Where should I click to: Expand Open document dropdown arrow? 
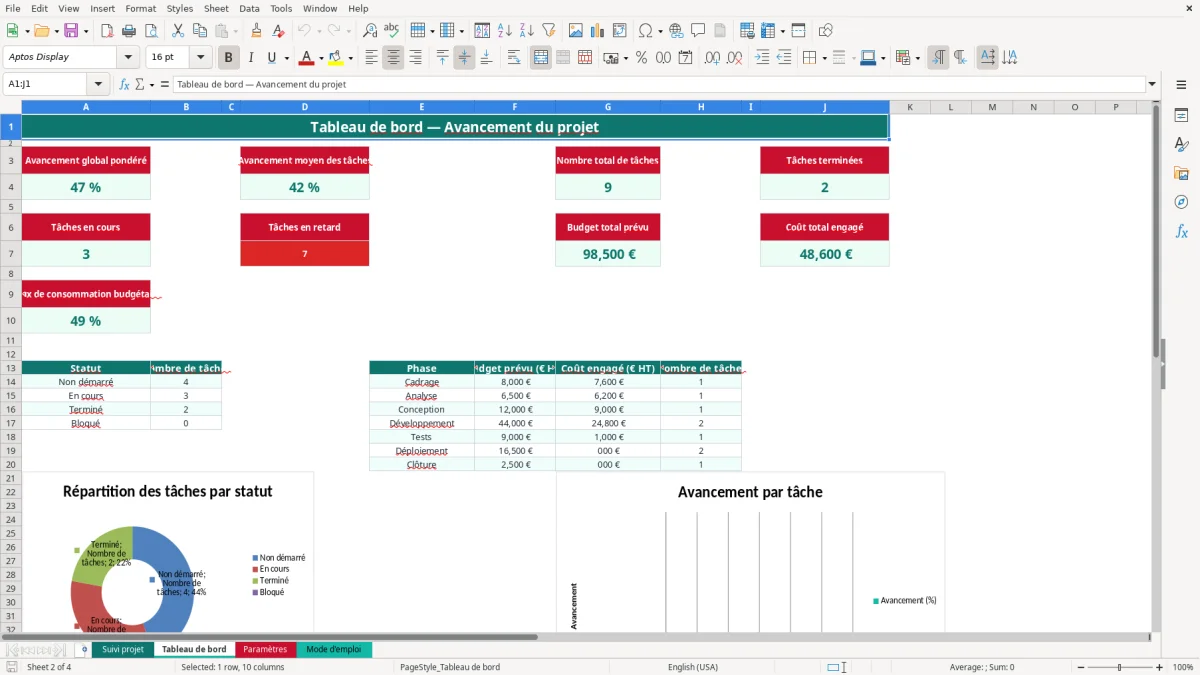click(55, 31)
